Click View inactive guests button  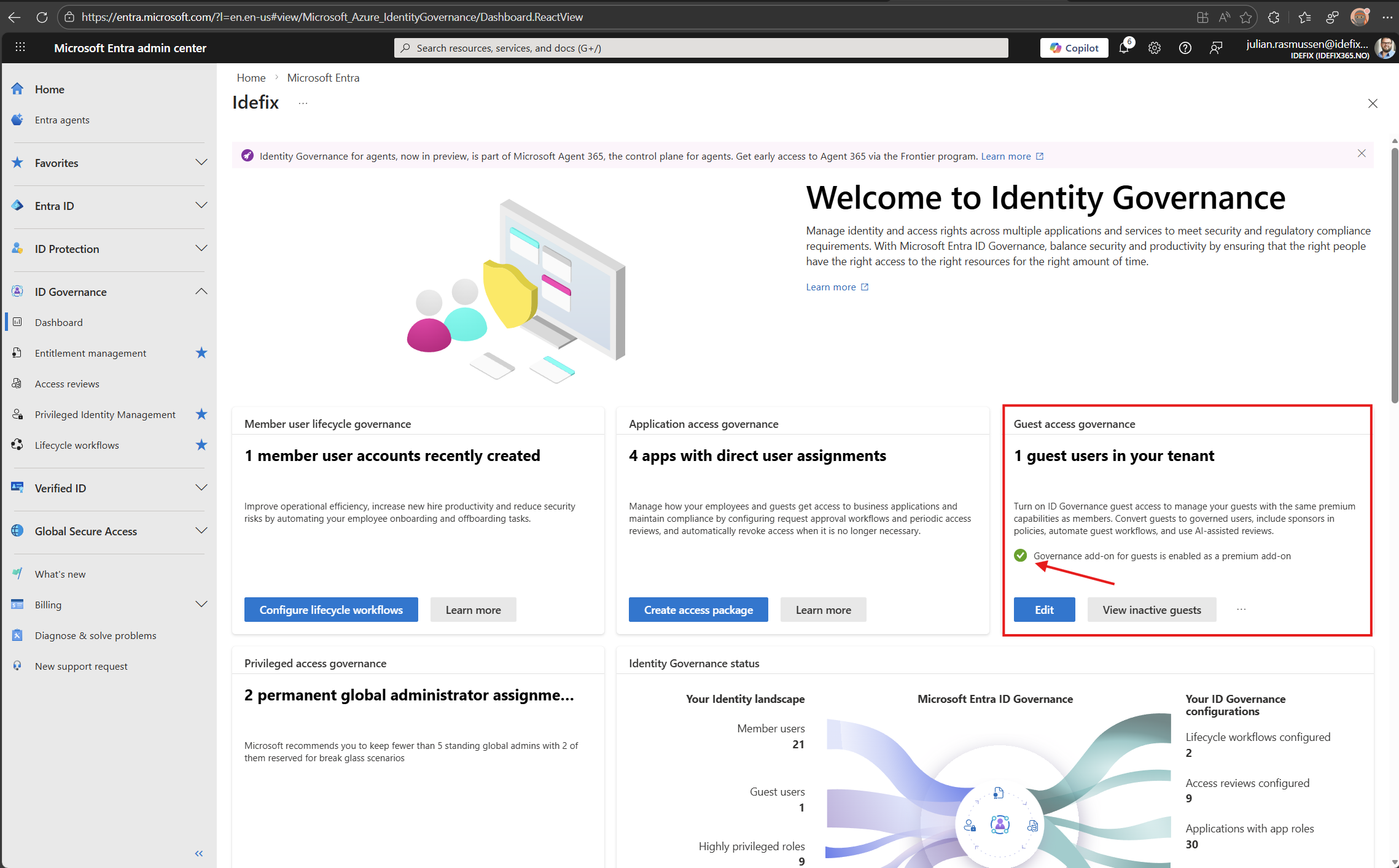[x=1152, y=610]
